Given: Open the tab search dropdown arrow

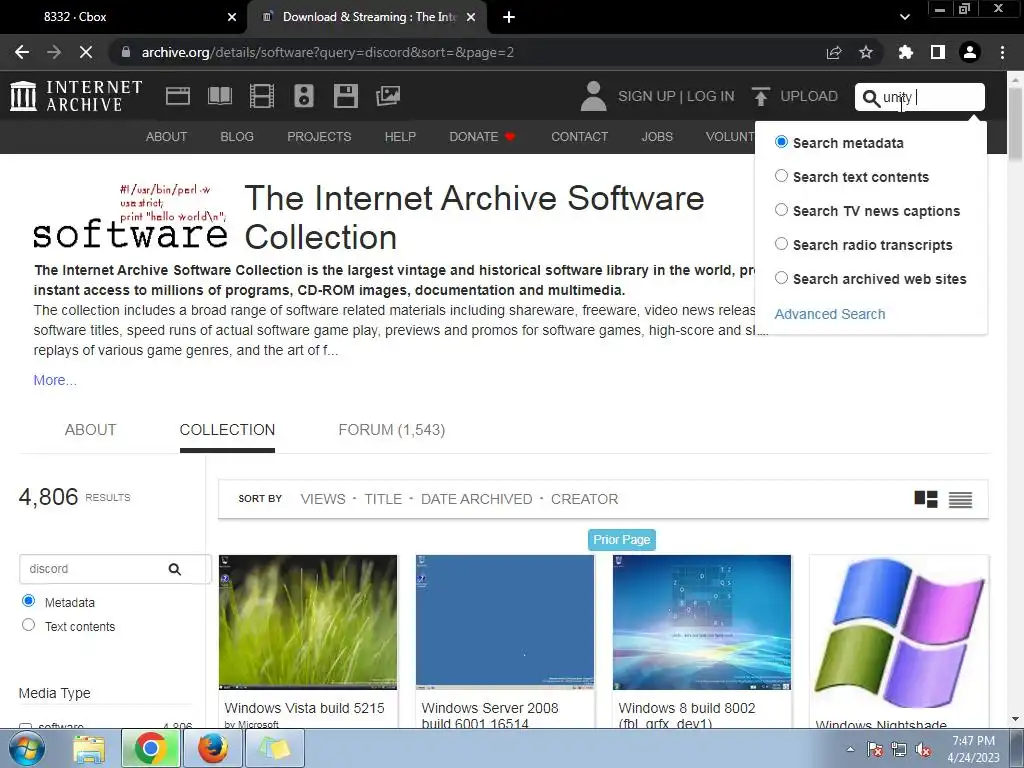Looking at the screenshot, I should pyautogui.click(x=904, y=17).
